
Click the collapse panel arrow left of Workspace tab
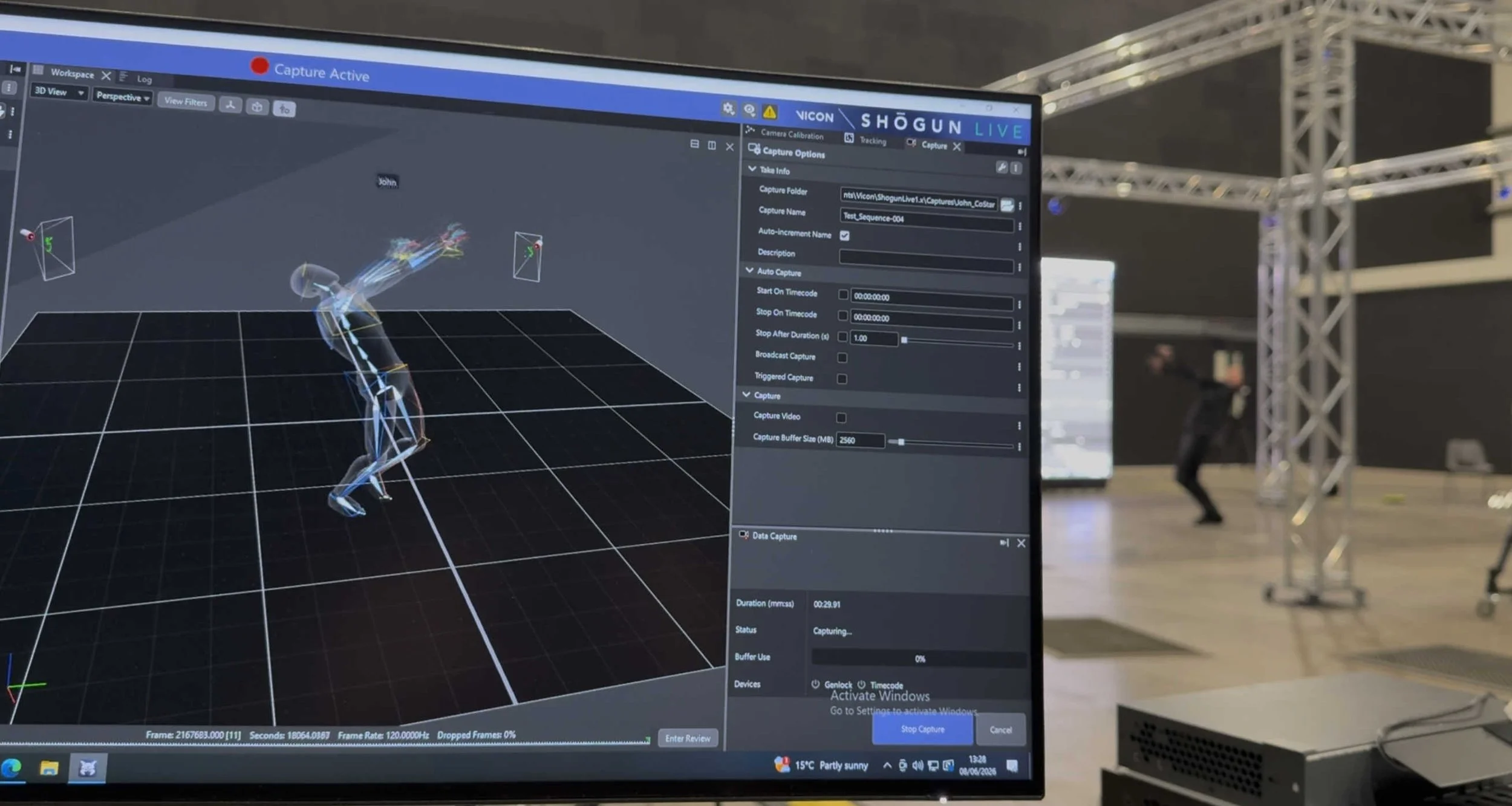click(x=15, y=70)
